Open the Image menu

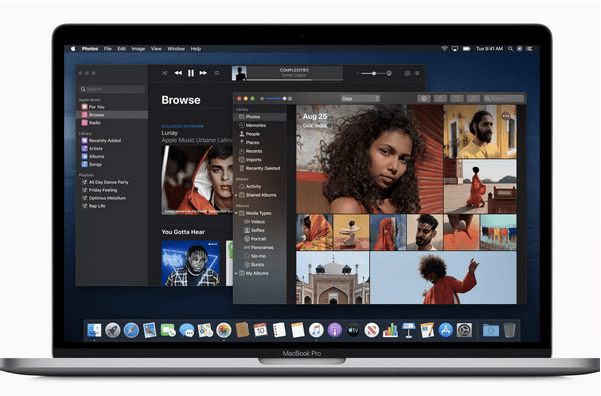pyautogui.click(x=138, y=49)
